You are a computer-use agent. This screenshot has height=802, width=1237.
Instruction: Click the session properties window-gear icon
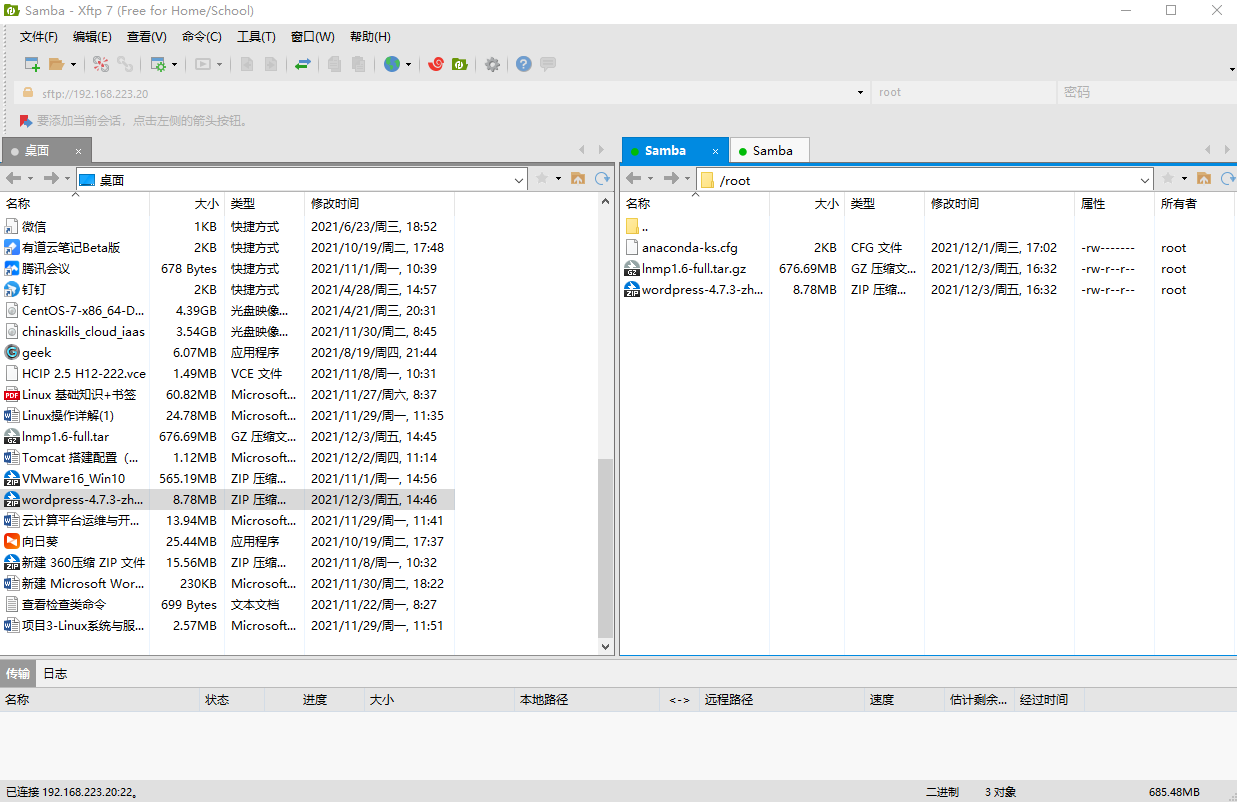coord(158,64)
